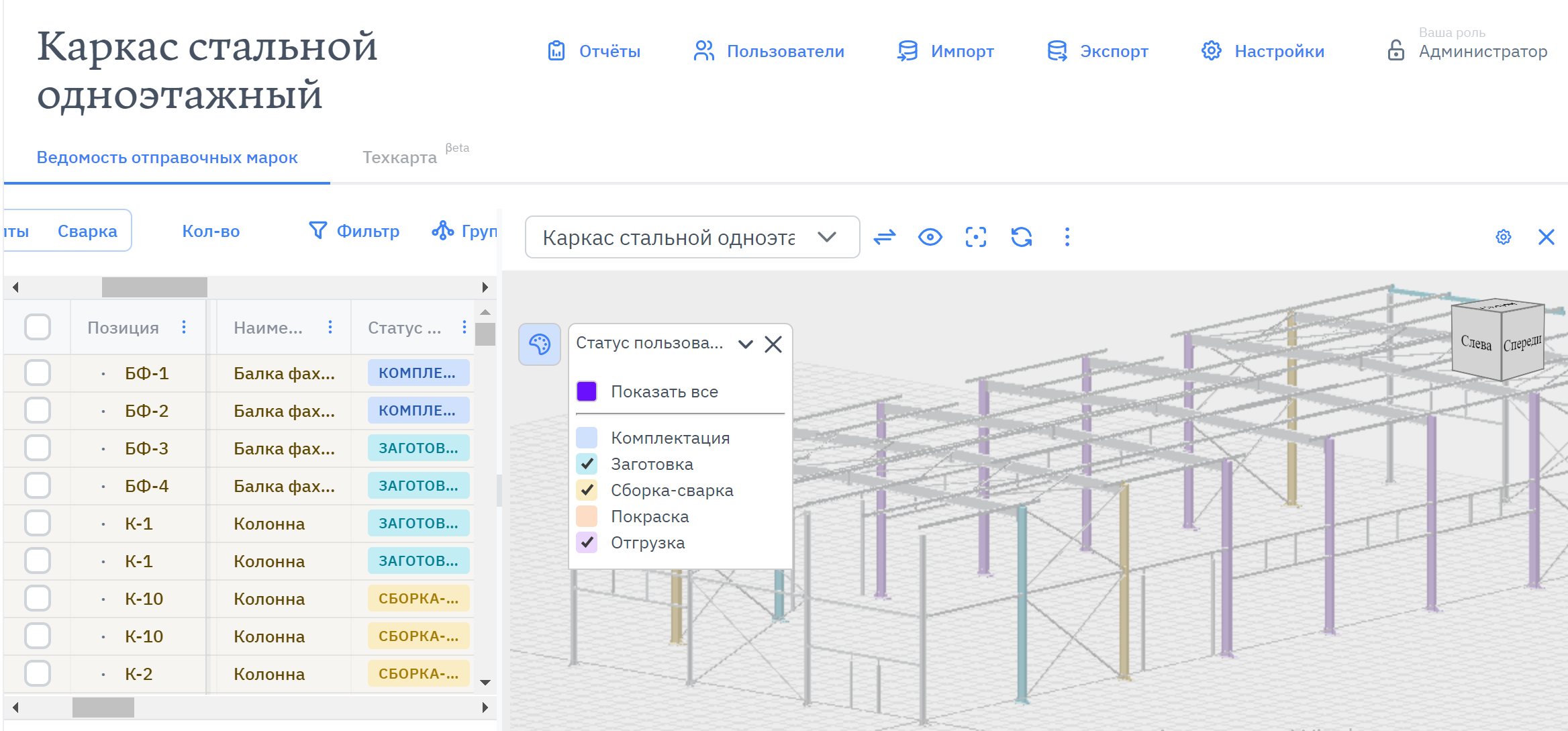
Task: Check the К-2 row checkbox
Action: coord(38,673)
